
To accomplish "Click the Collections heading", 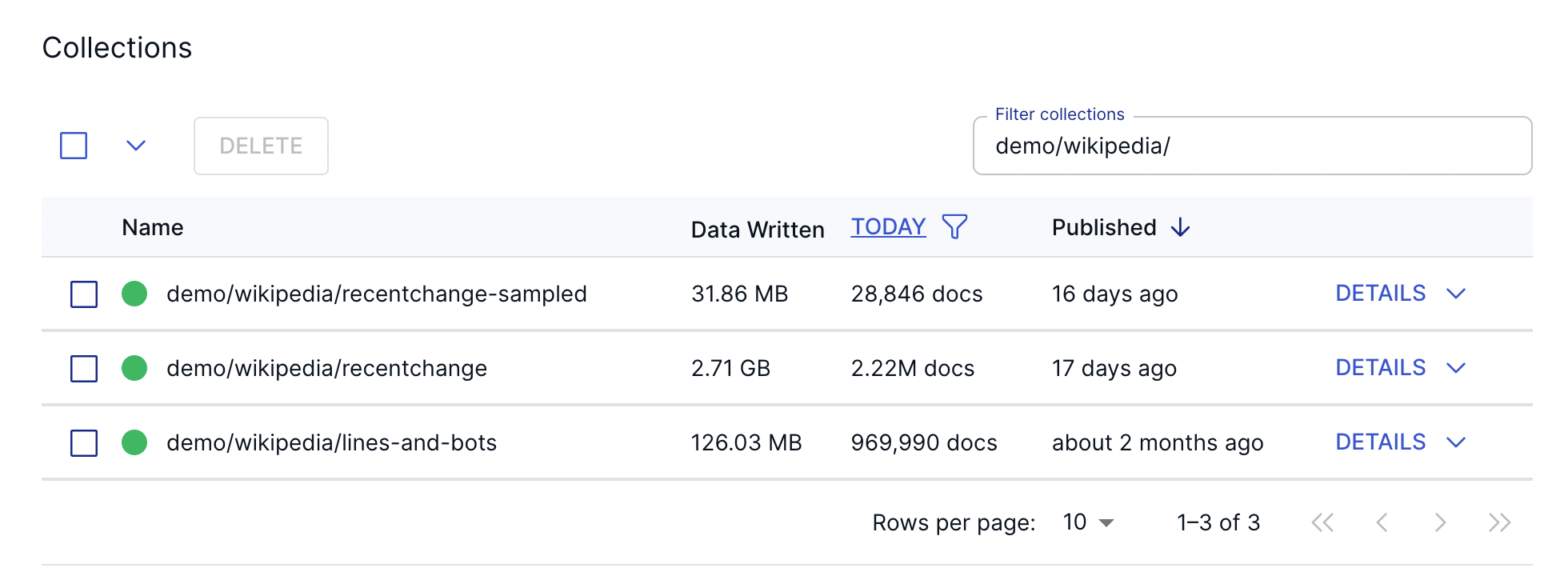I will [x=117, y=47].
